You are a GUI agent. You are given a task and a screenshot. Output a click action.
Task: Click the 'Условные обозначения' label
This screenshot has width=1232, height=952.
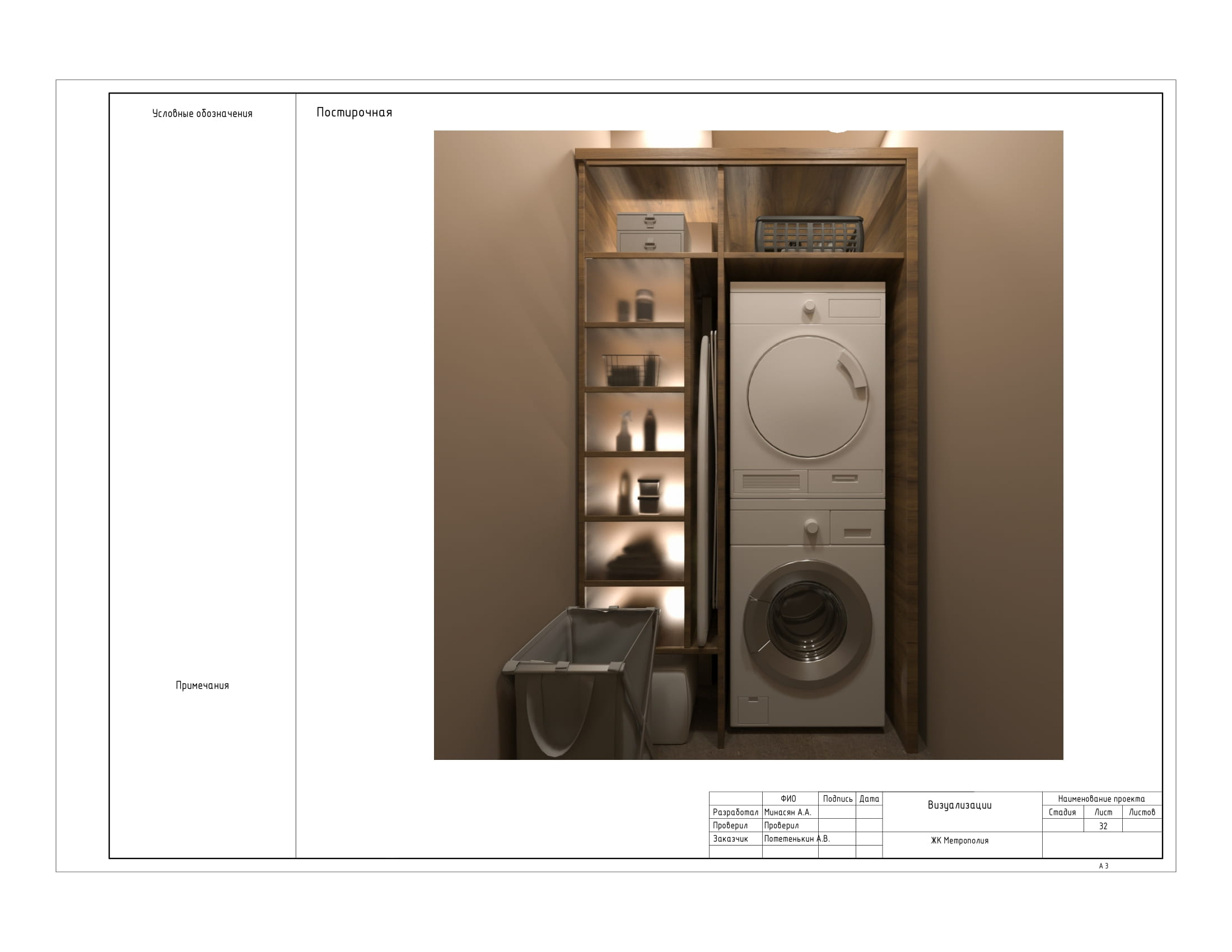pyautogui.click(x=203, y=113)
